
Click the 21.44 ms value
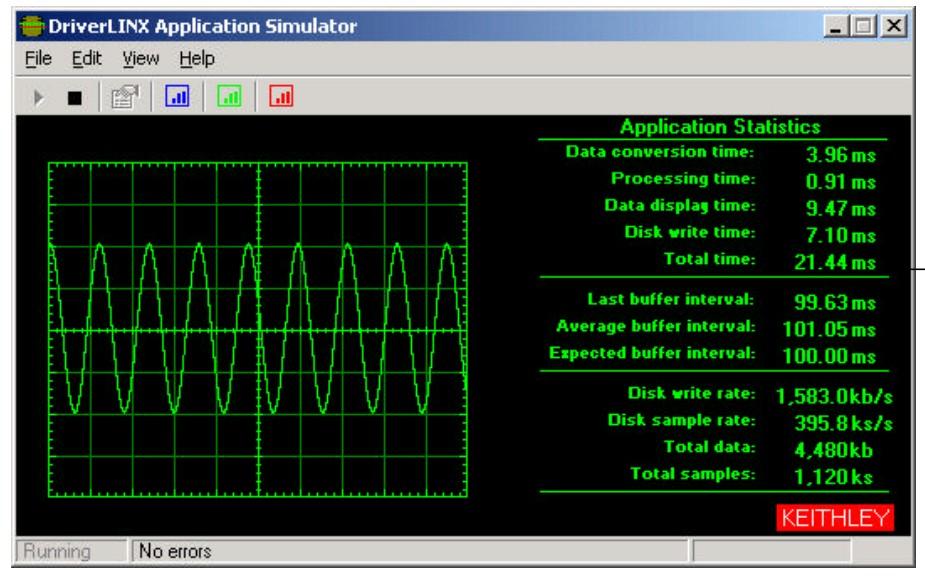(x=835, y=262)
